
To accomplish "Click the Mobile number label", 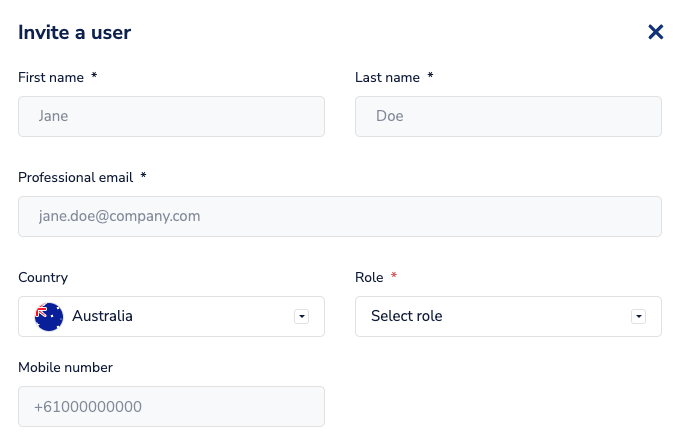I will tap(65, 367).
